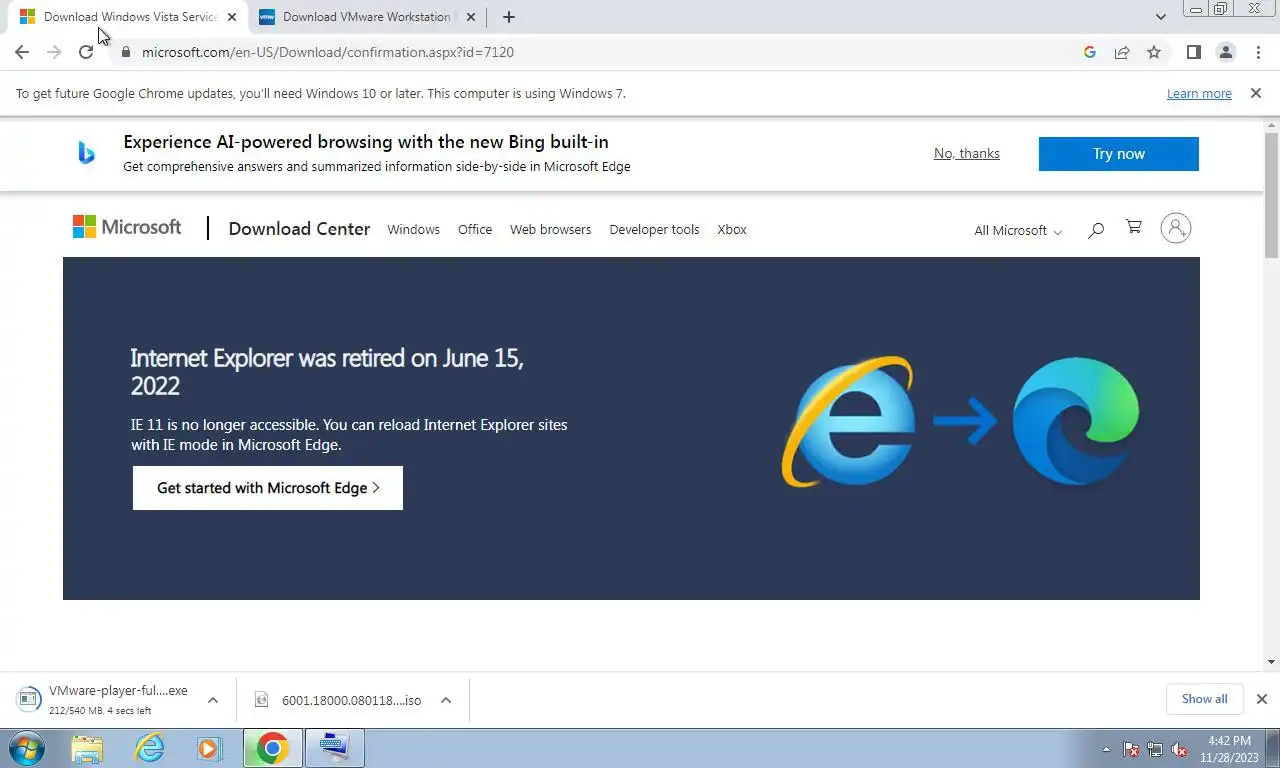Dismiss the Chrome updates infobar

(x=1255, y=93)
